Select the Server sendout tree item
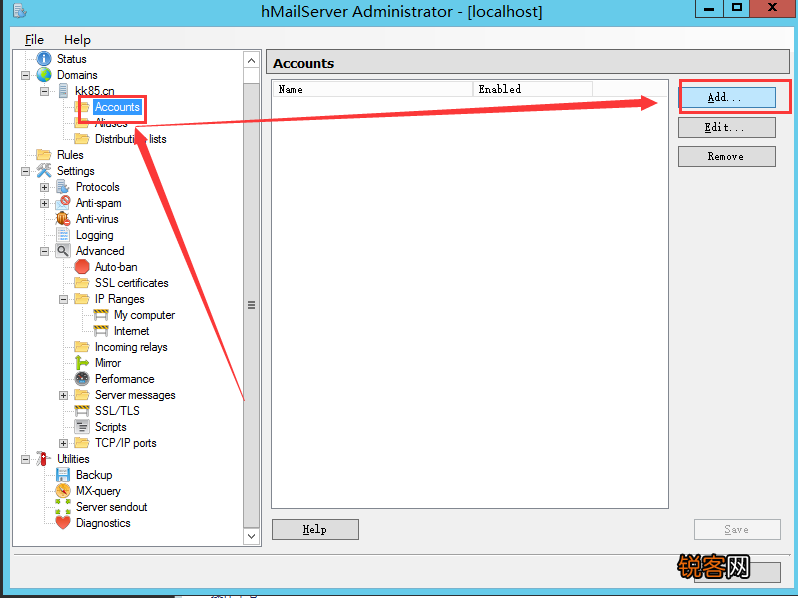798x598 pixels. [x=111, y=507]
